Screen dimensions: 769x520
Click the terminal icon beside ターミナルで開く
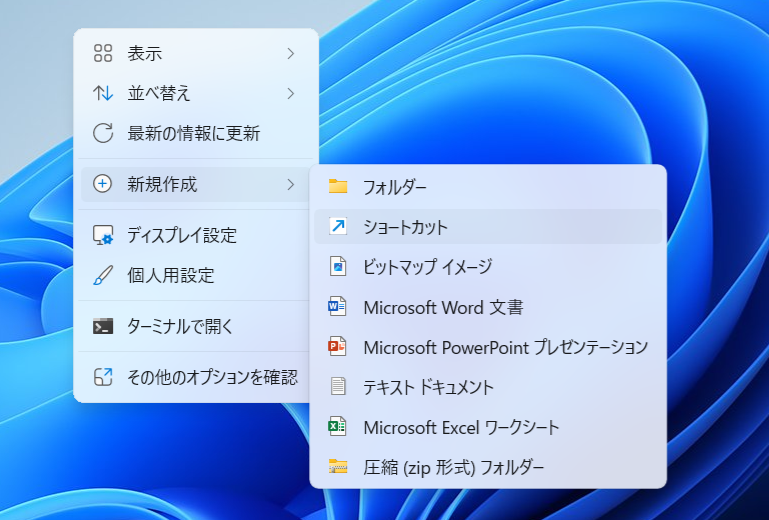pos(103,326)
